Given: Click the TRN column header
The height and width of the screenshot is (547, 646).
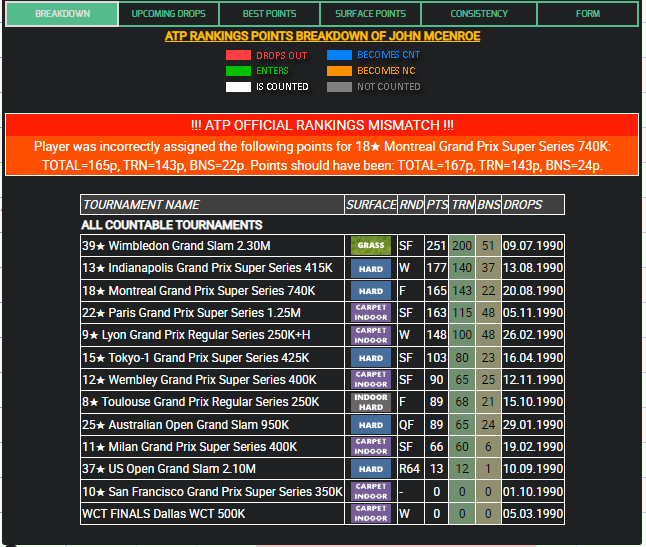Looking at the screenshot, I should pyautogui.click(x=462, y=205).
